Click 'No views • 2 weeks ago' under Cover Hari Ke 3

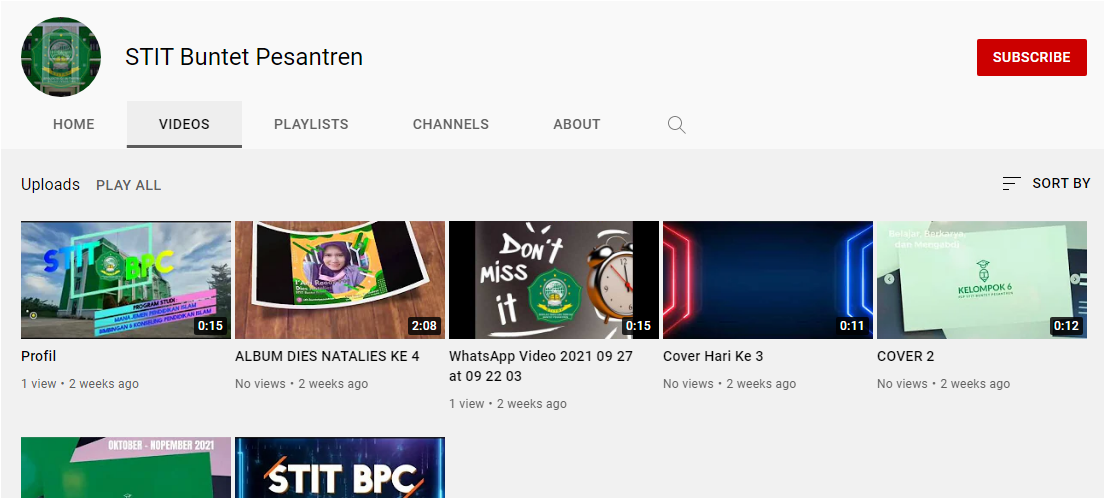pos(729,384)
